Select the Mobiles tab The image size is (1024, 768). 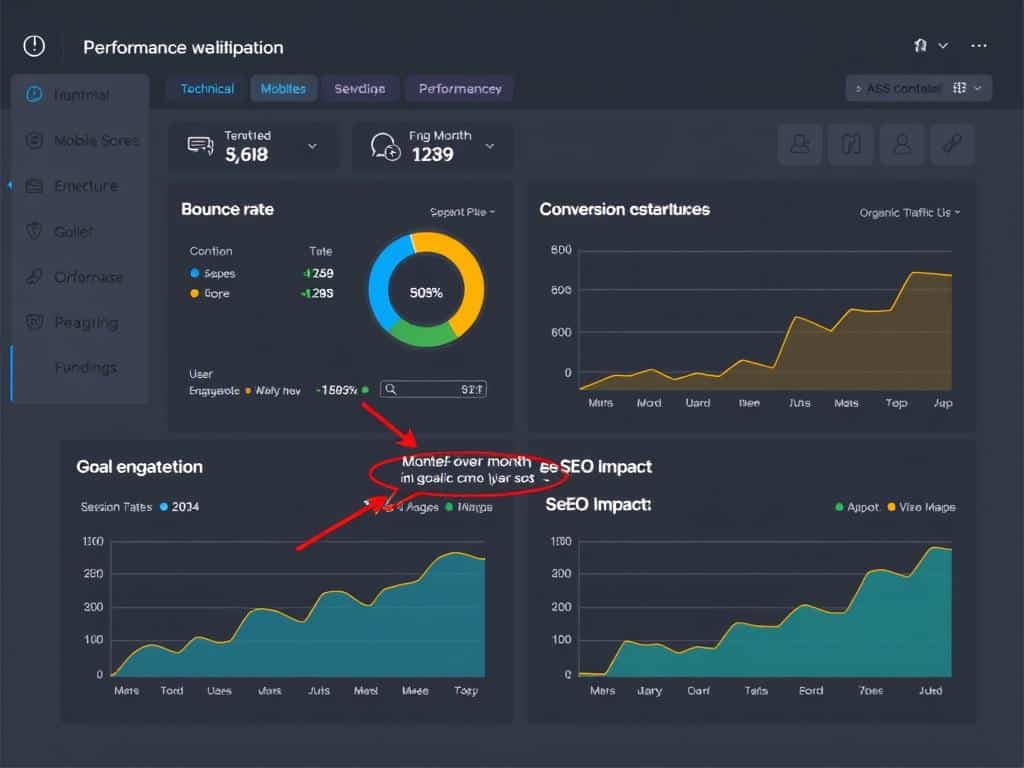283,88
